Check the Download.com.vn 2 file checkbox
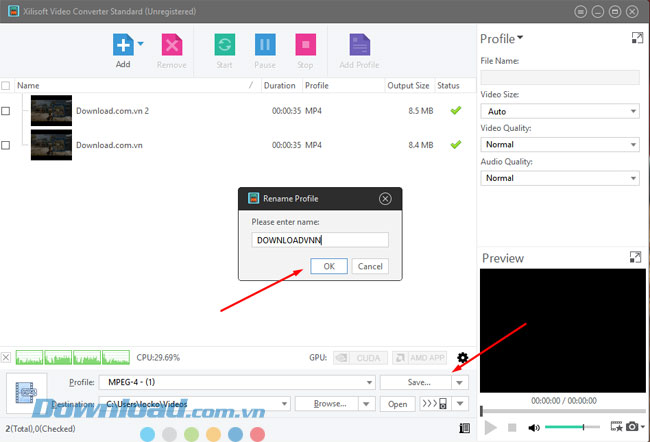The image size is (650, 442). [x=5, y=111]
